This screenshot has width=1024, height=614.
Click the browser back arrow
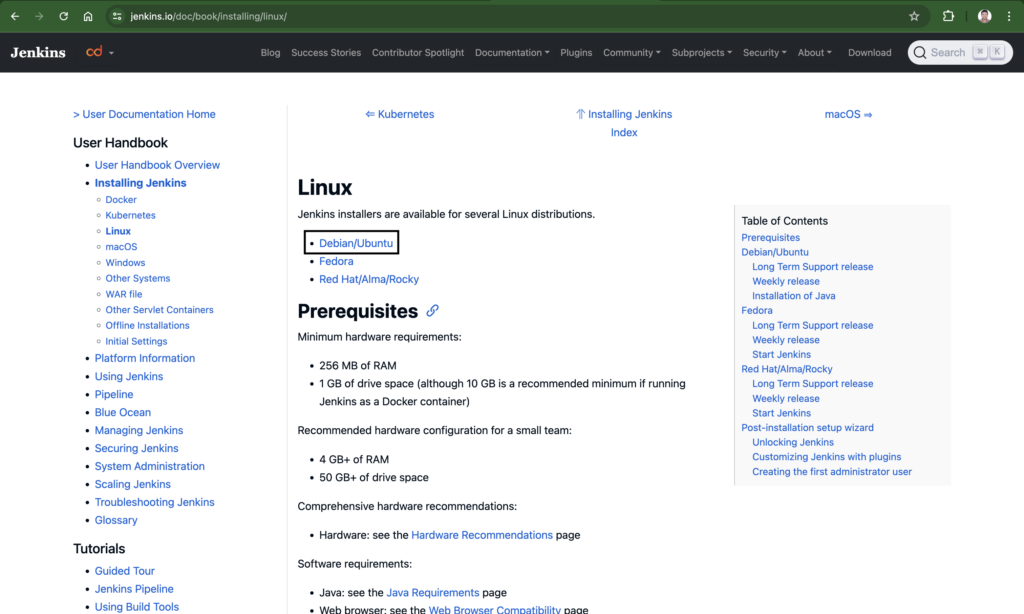coord(14,16)
